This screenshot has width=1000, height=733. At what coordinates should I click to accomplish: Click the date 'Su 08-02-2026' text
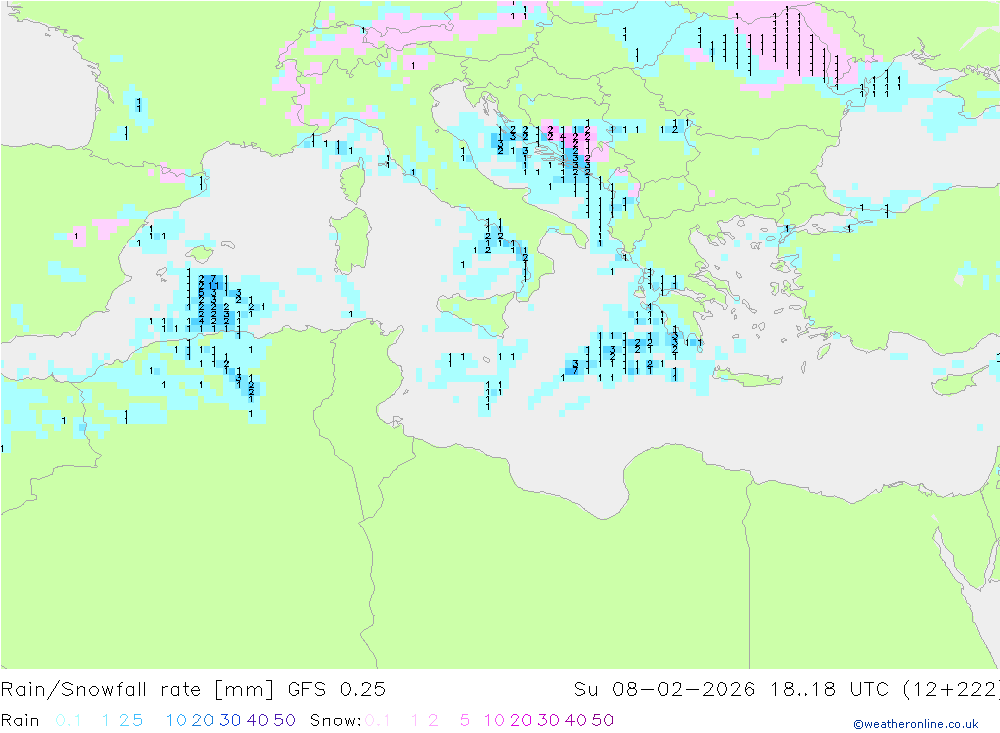(x=664, y=690)
